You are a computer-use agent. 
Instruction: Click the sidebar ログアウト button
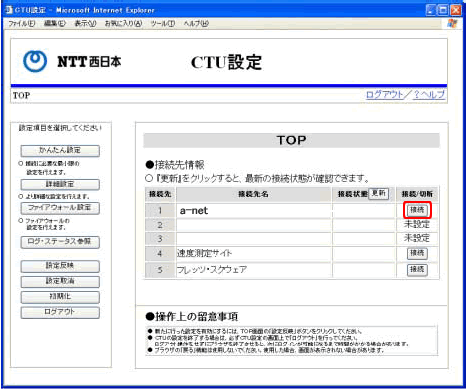click(x=60, y=312)
